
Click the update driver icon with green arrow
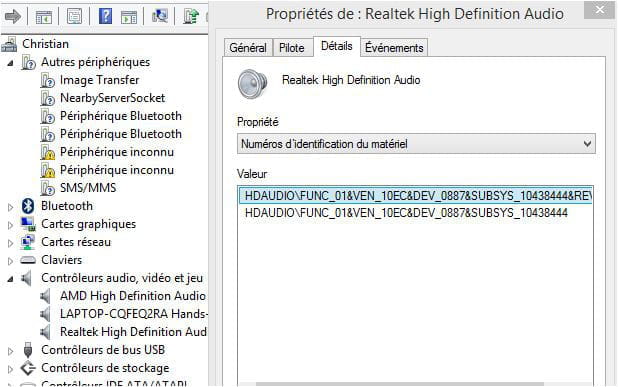pyautogui.click(x=191, y=17)
